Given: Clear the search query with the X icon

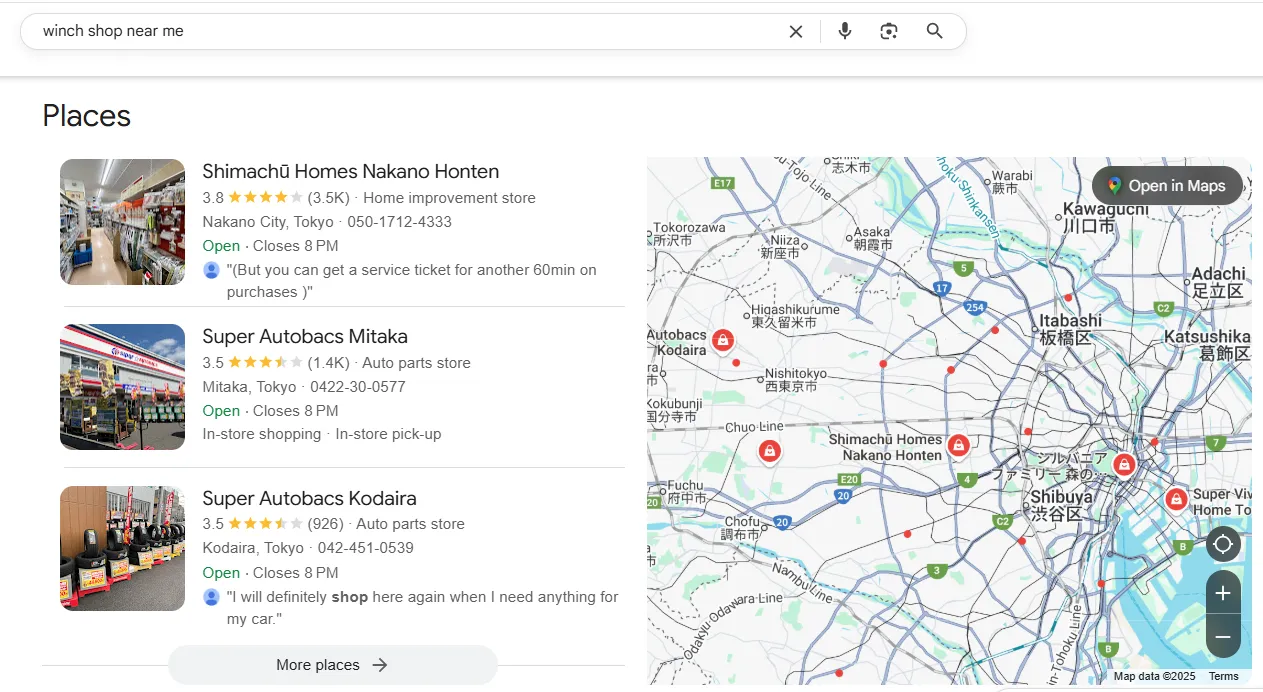Looking at the screenshot, I should pyautogui.click(x=796, y=31).
